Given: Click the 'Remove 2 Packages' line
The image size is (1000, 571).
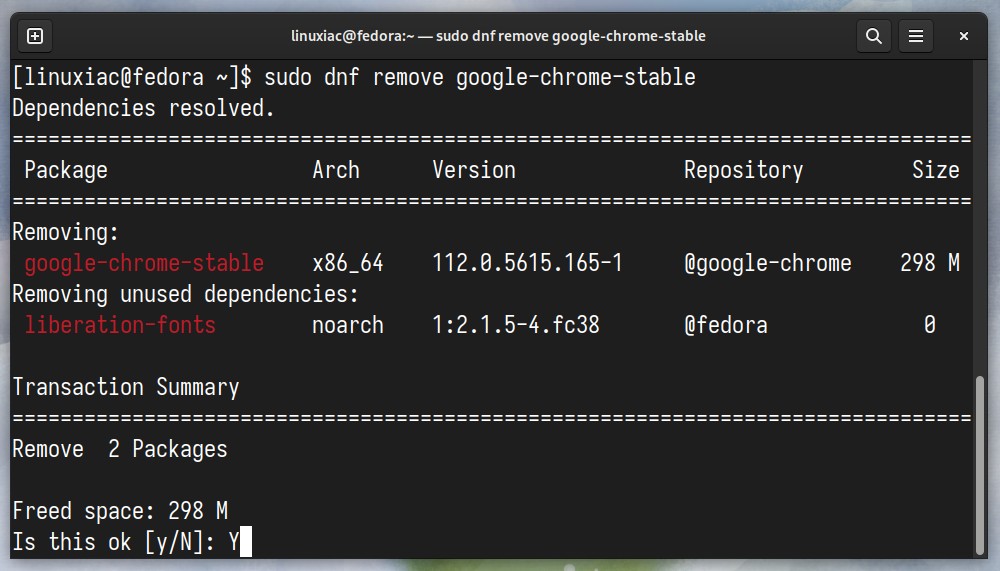Looking at the screenshot, I should (120, 449).
